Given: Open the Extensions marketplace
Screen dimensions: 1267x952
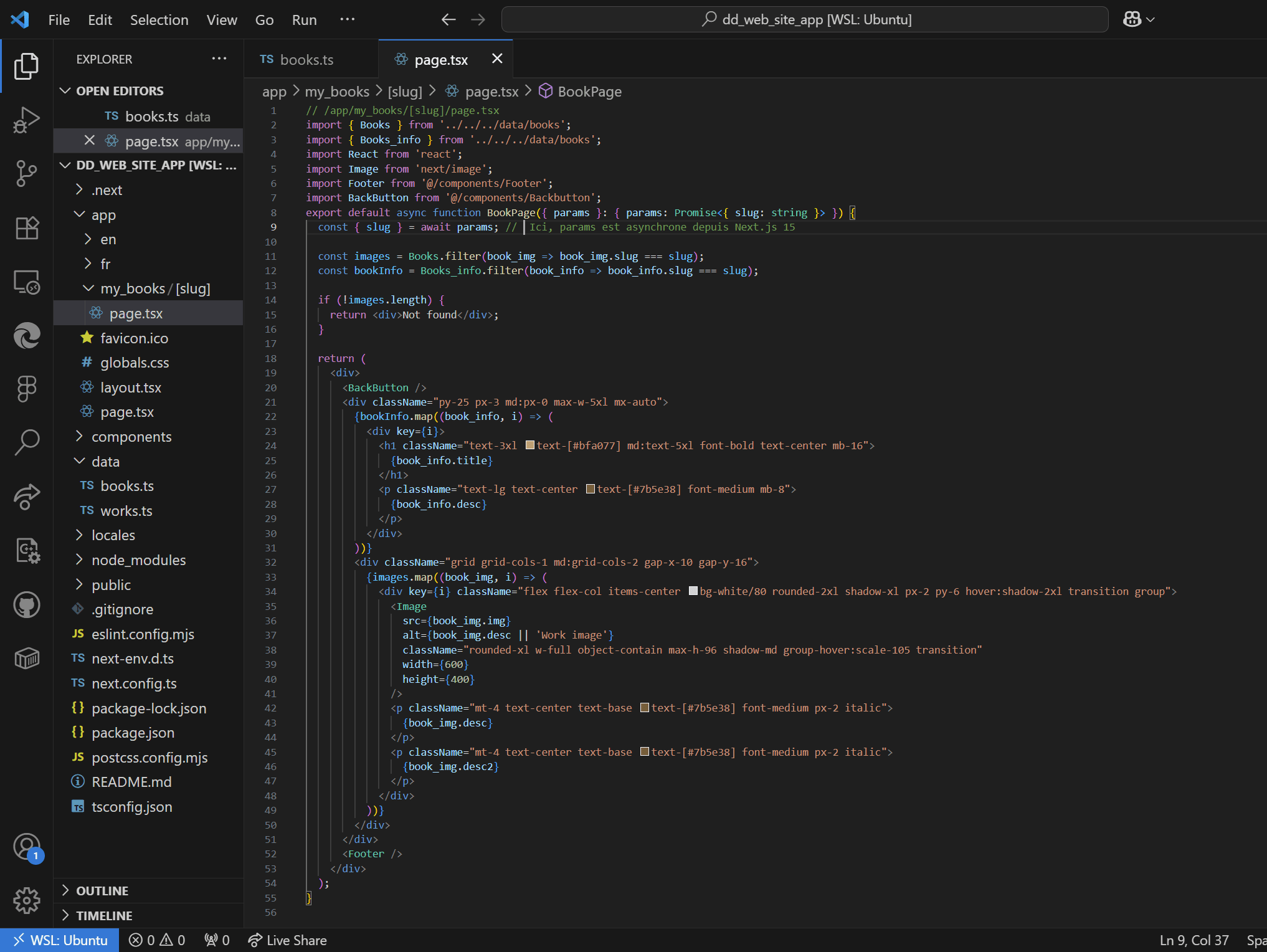Looking at the screenshot, I should click(x=26, y=228).
